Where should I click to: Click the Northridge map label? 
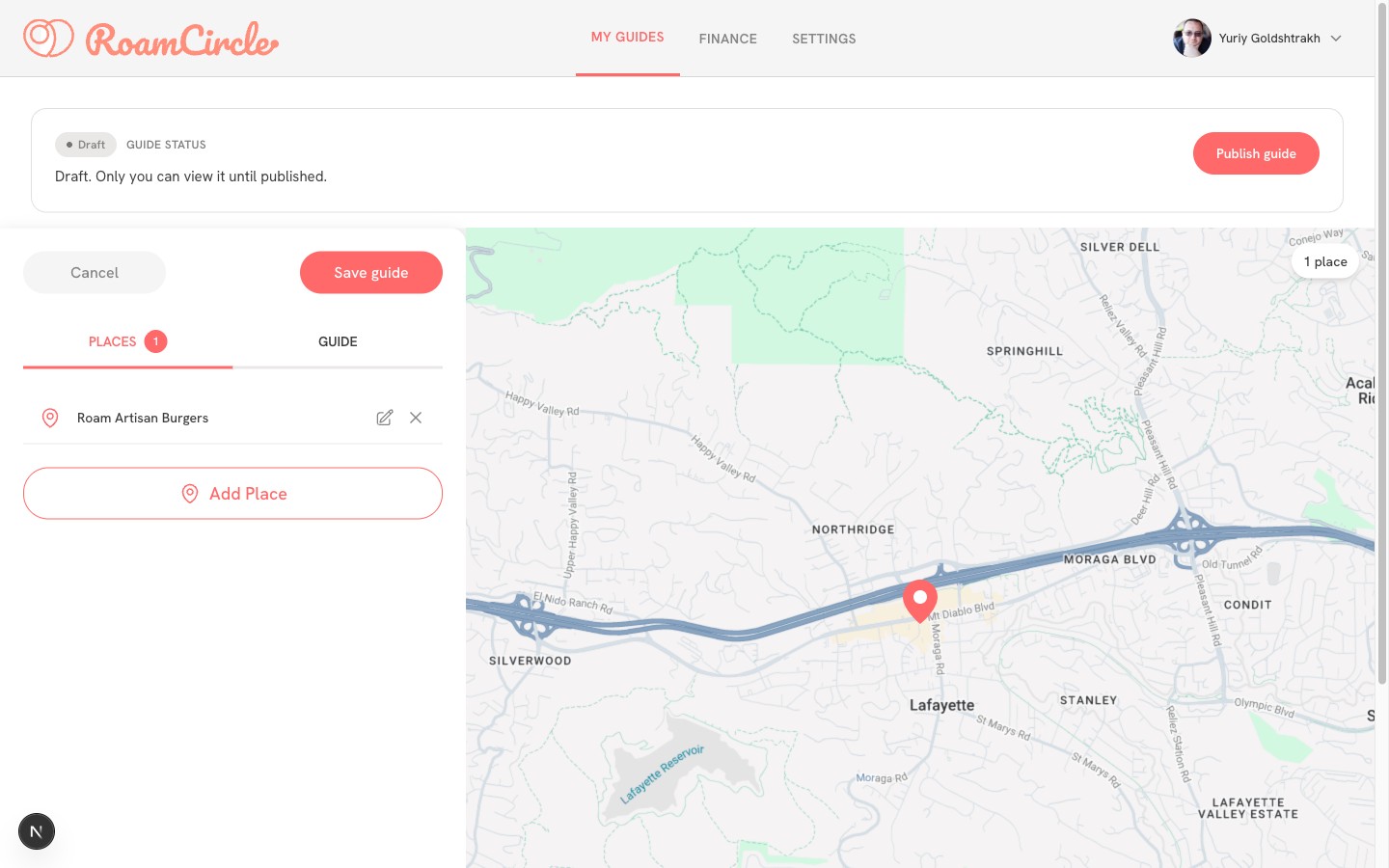coord(854,529)
